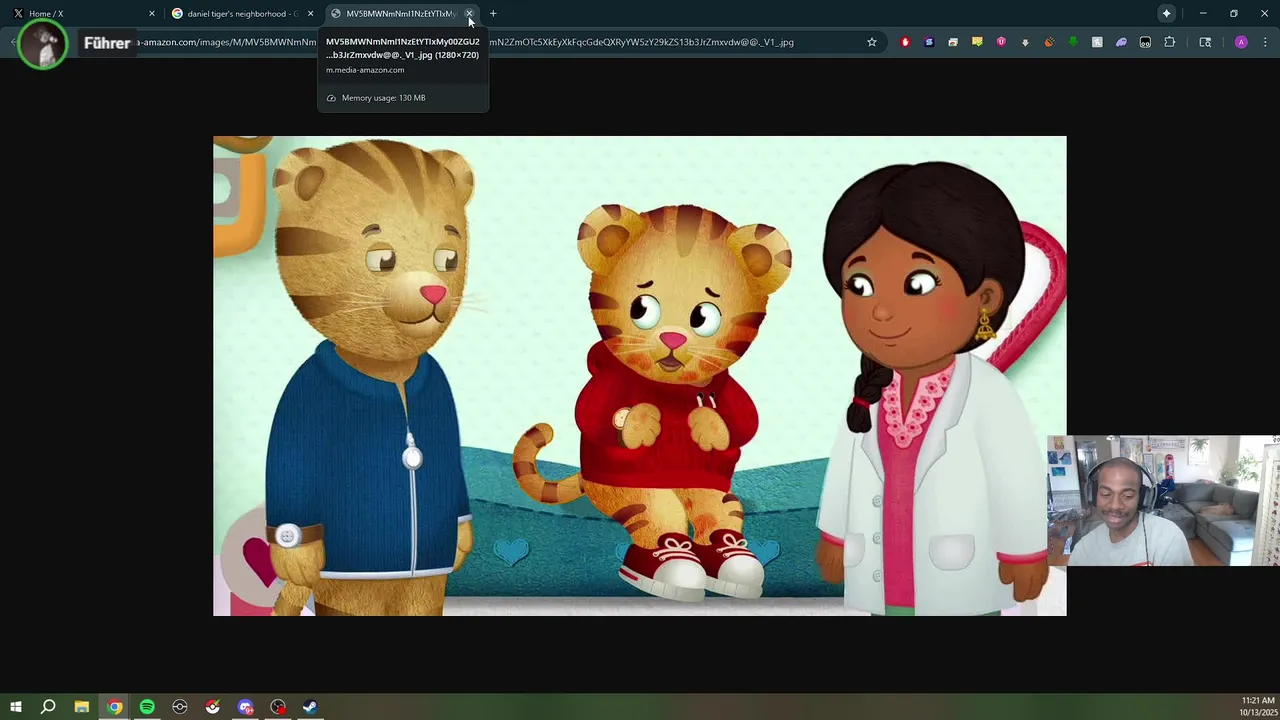Click the Gemini sparkle button in title bar
This screenshot has width=1280, height=720.
pyautogui.click(x=1166, y=14)
